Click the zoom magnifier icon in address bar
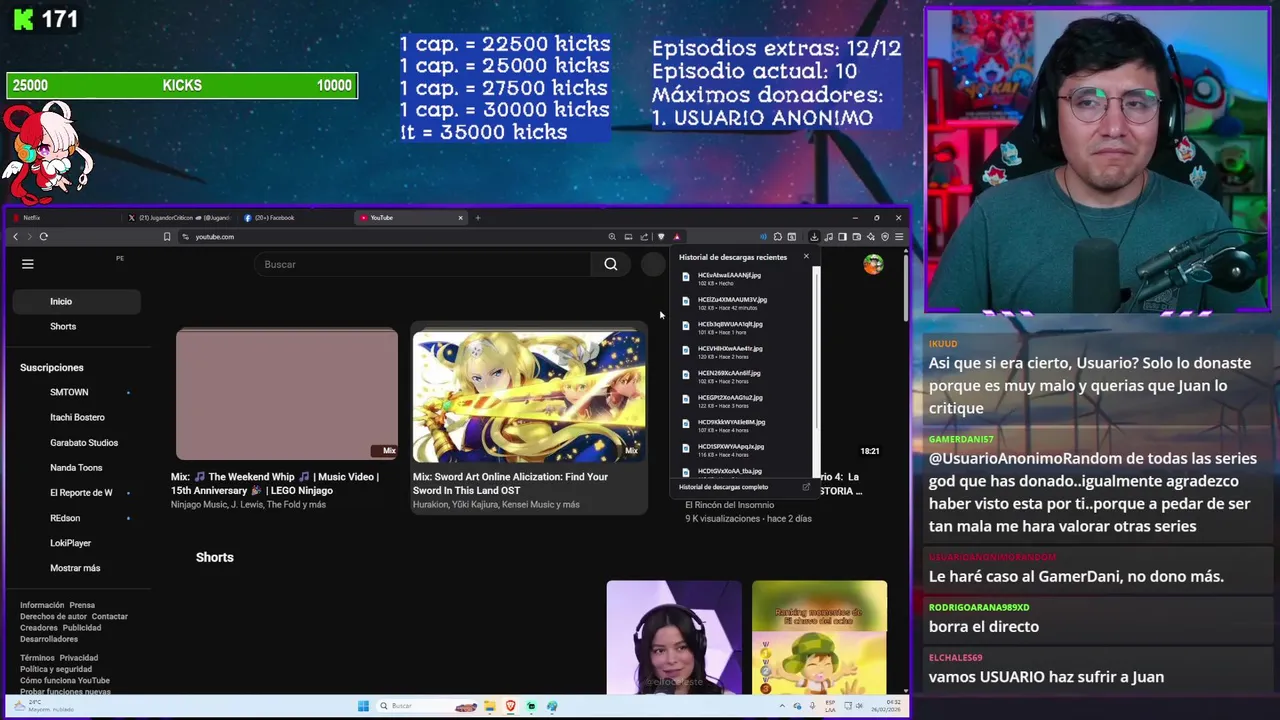This screenshot has height=720, width=1280. (x=612, y=237)
